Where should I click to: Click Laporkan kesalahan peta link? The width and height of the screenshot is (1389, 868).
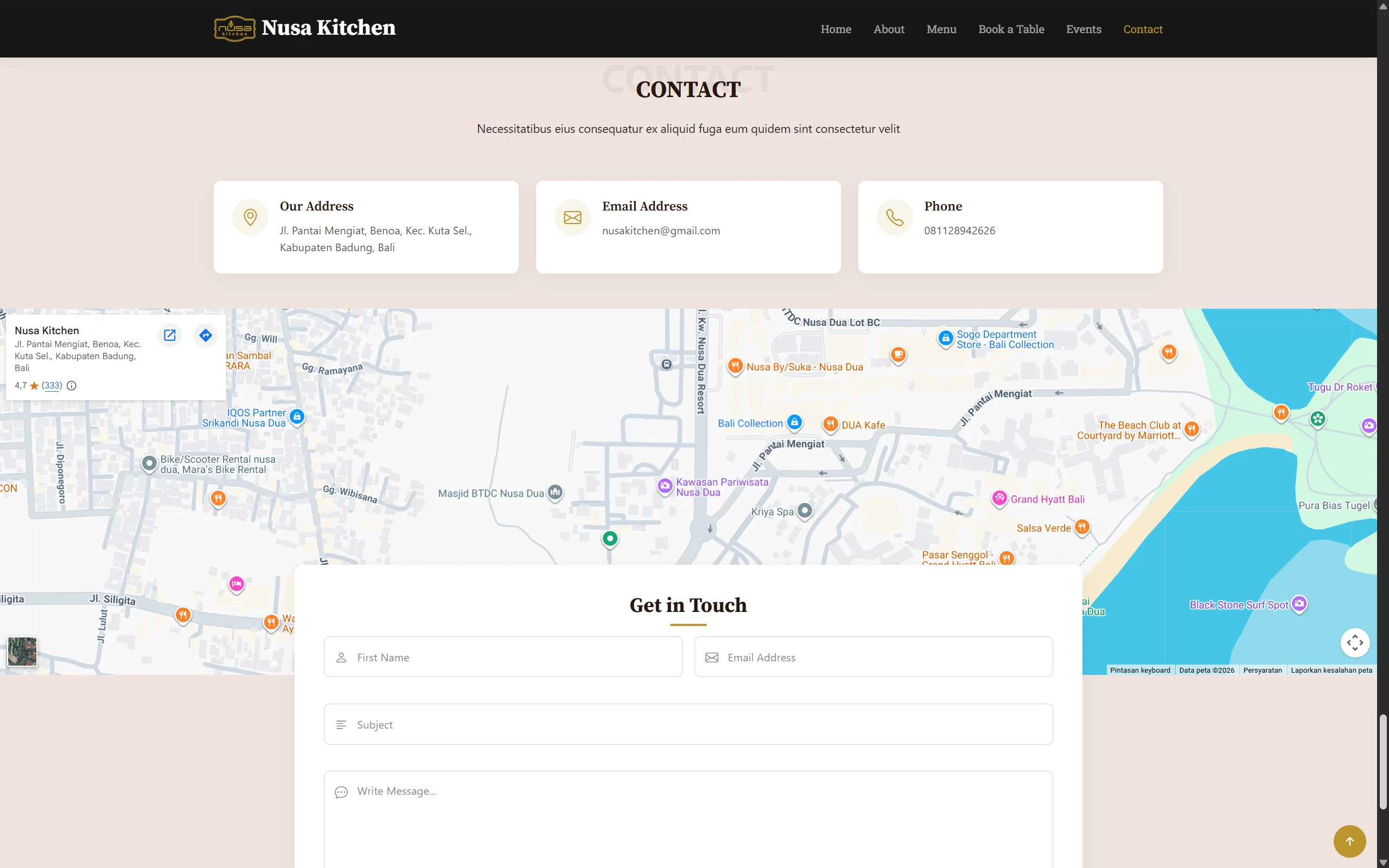tap(1331, 670)
